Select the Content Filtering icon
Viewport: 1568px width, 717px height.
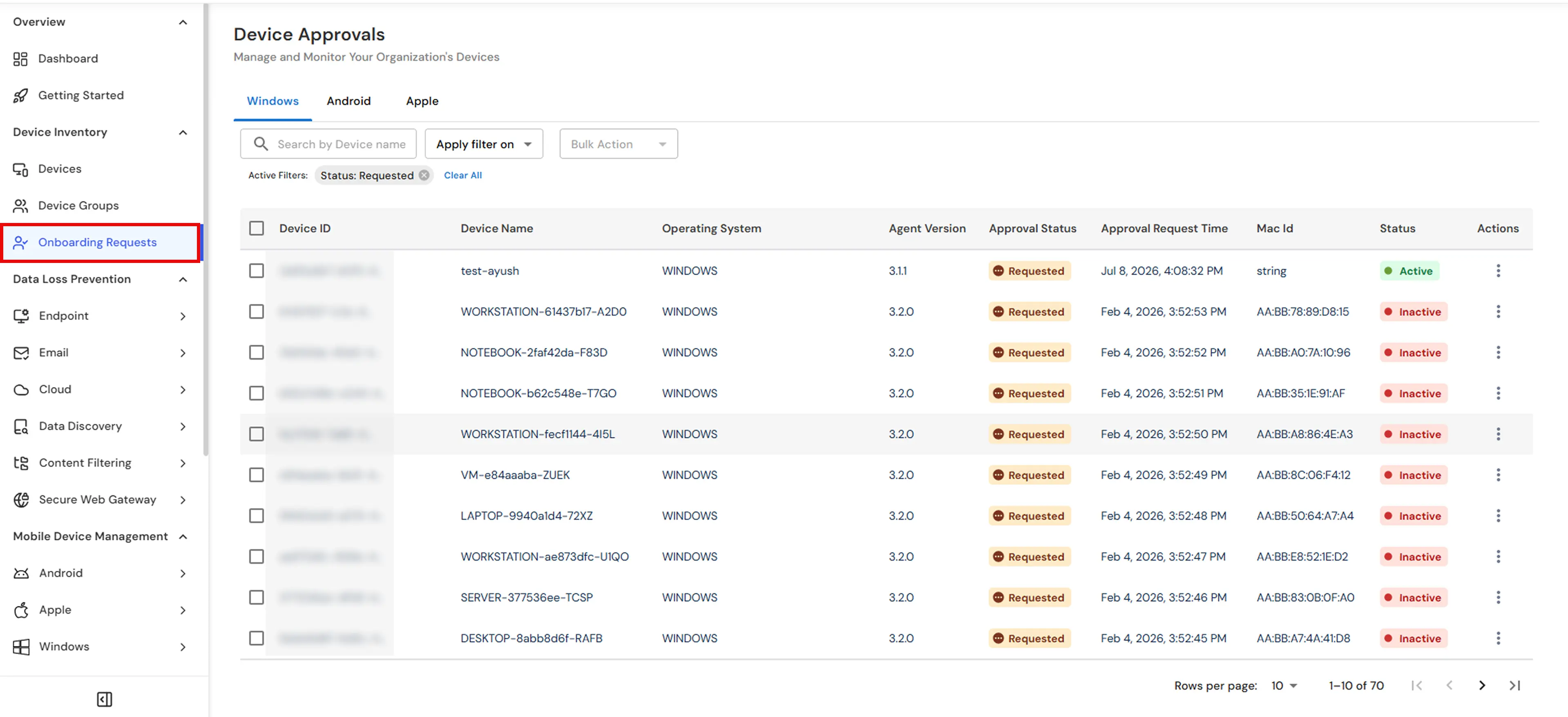click(21, 463)
